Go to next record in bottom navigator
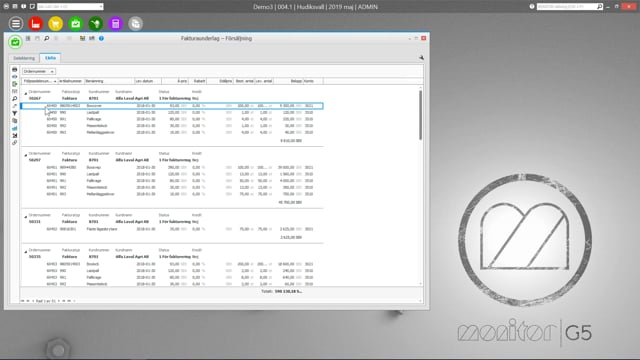Viewport: 640px width, 360px height. tap(59, 301)
